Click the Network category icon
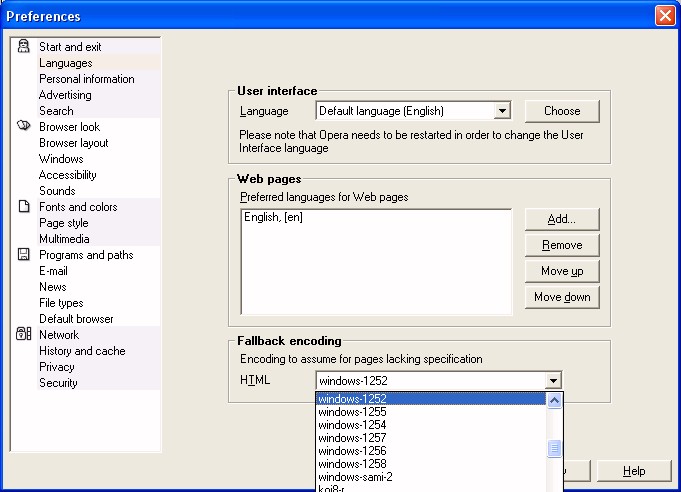 coord(24,335)
